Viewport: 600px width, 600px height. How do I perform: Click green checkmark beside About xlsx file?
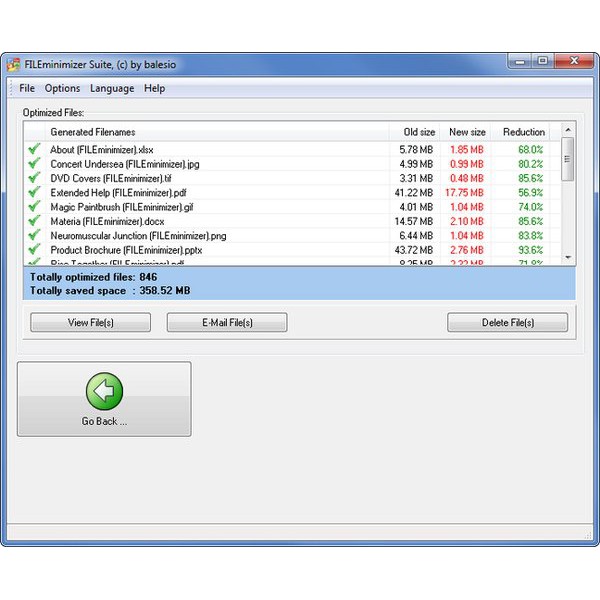[34, 149]
